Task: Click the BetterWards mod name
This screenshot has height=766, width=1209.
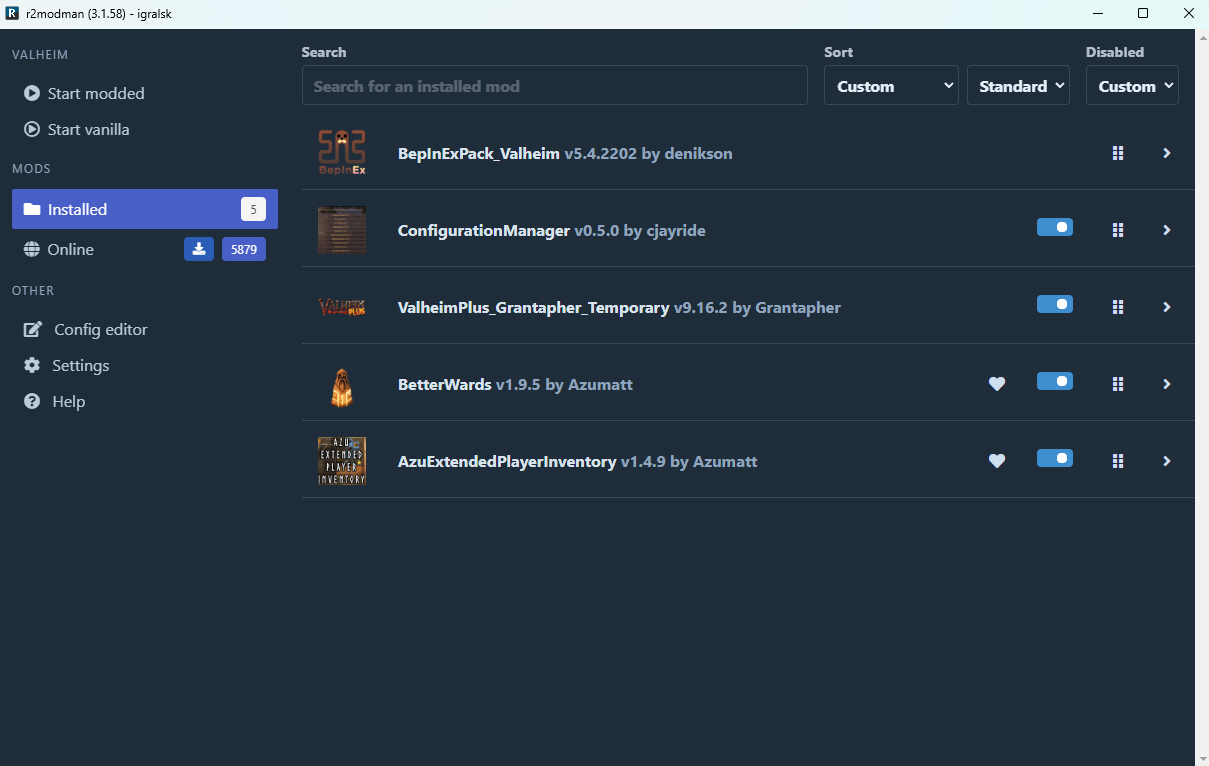Action: point(445,384)
